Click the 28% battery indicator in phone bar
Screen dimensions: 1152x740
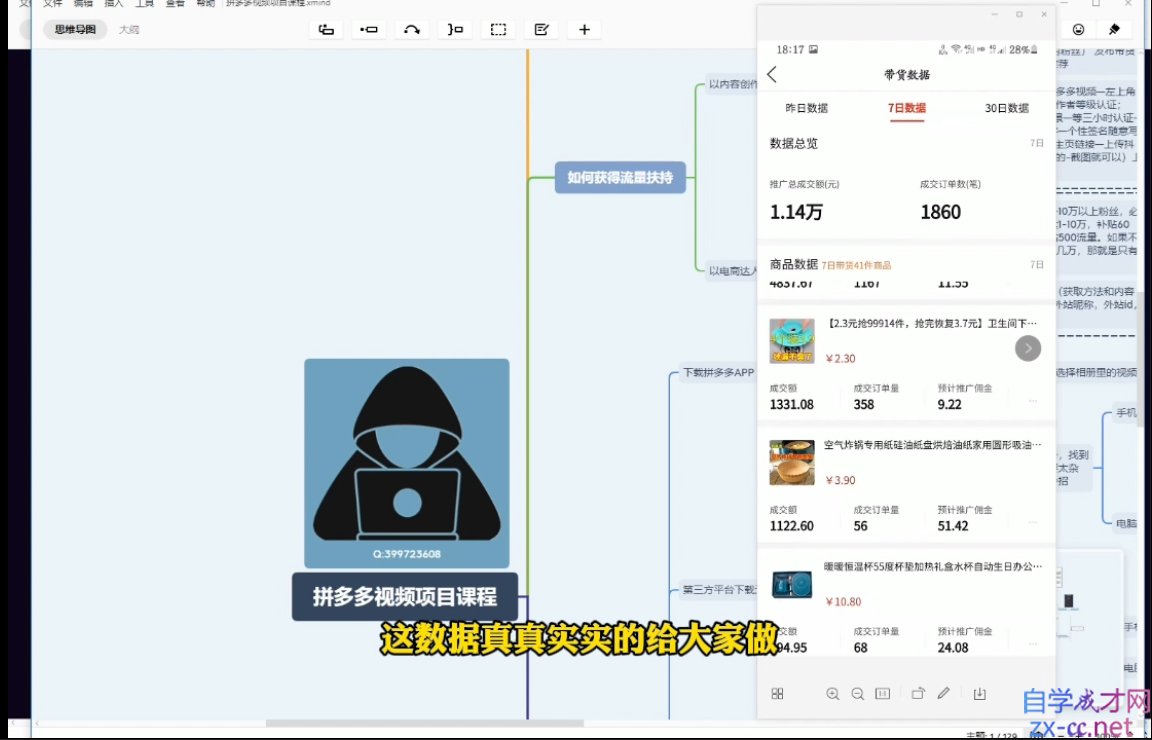(1023, 50)
